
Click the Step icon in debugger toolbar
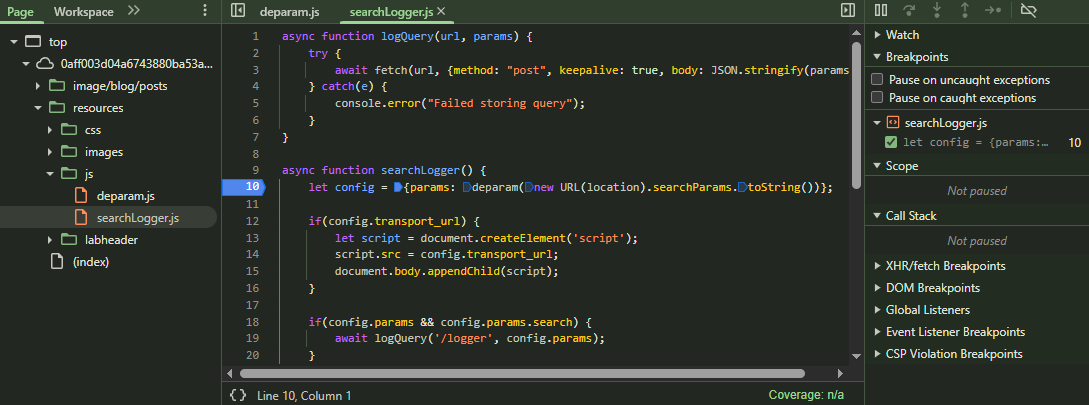(992, 10)
